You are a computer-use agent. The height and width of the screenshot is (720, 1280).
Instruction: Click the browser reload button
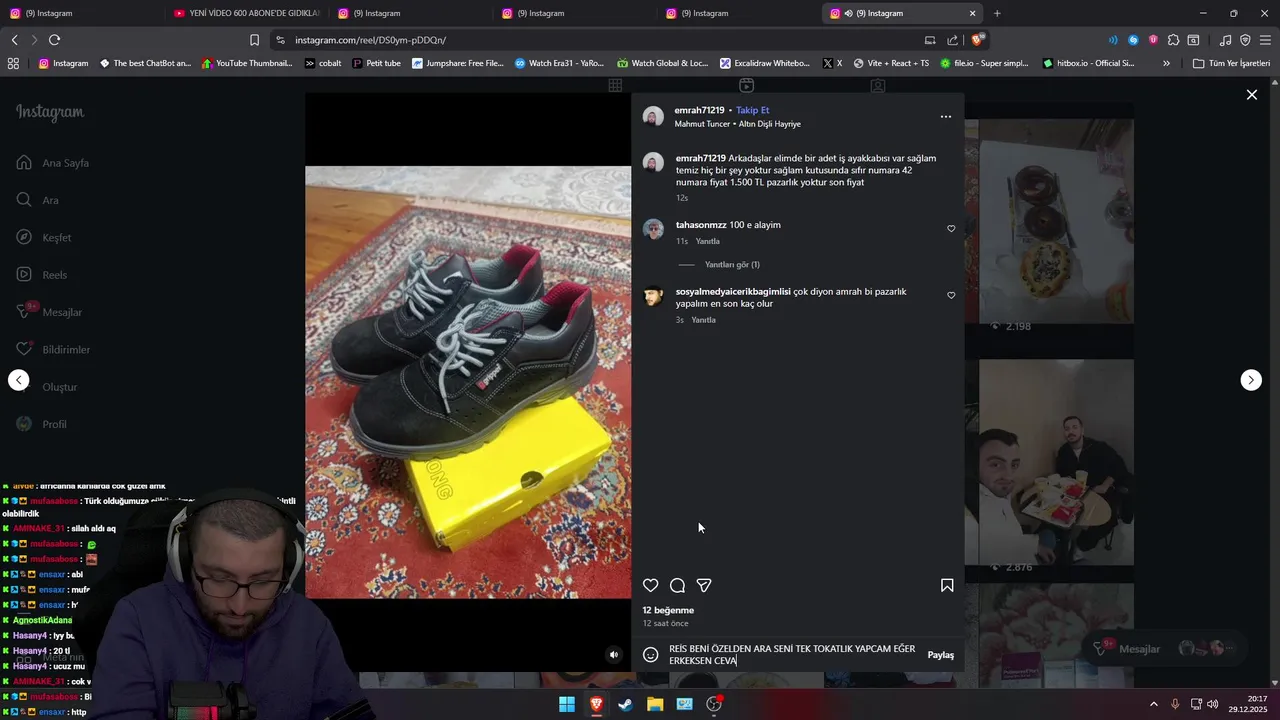click(54, 40)
